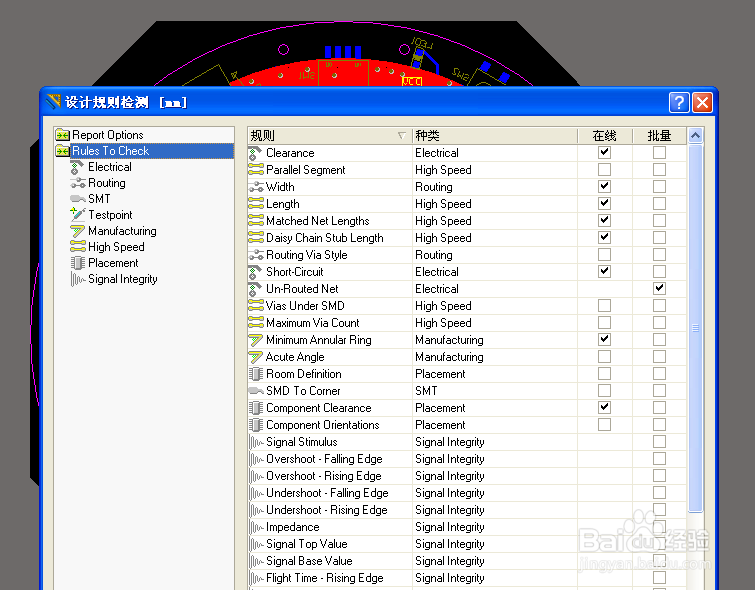
Task: Select the Maximum Via Count rule row
Action: click(467, 323)
